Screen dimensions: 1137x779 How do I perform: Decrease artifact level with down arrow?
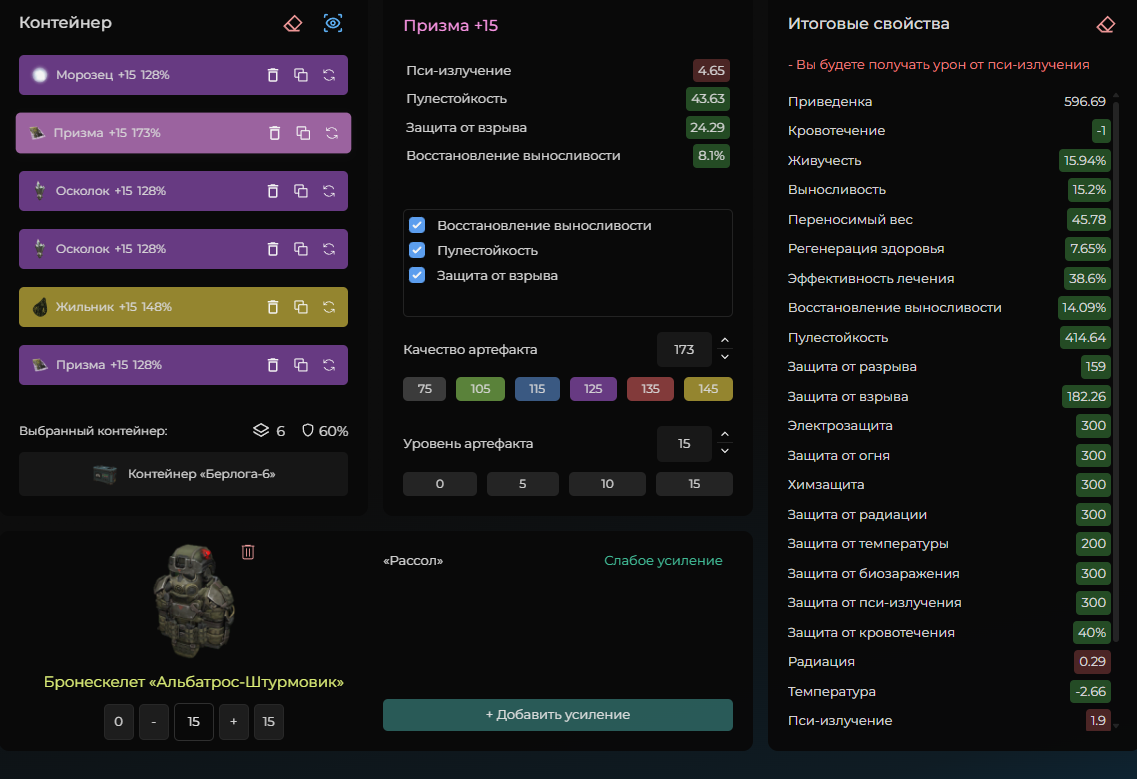724,451
